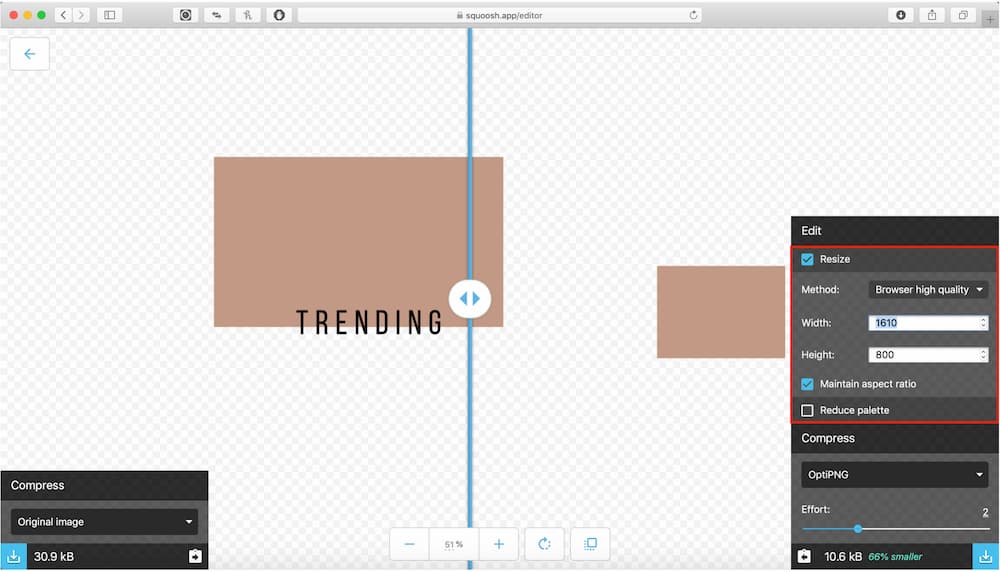Click the Effort value 2

click(x=985, y=512)
